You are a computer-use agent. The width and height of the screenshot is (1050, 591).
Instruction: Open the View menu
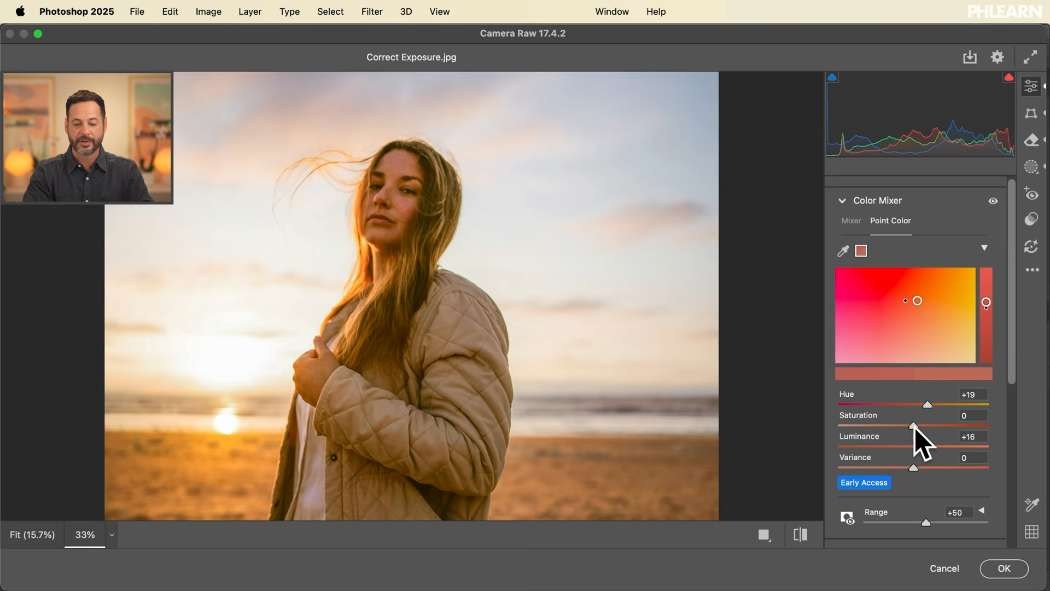pos(439,11)
